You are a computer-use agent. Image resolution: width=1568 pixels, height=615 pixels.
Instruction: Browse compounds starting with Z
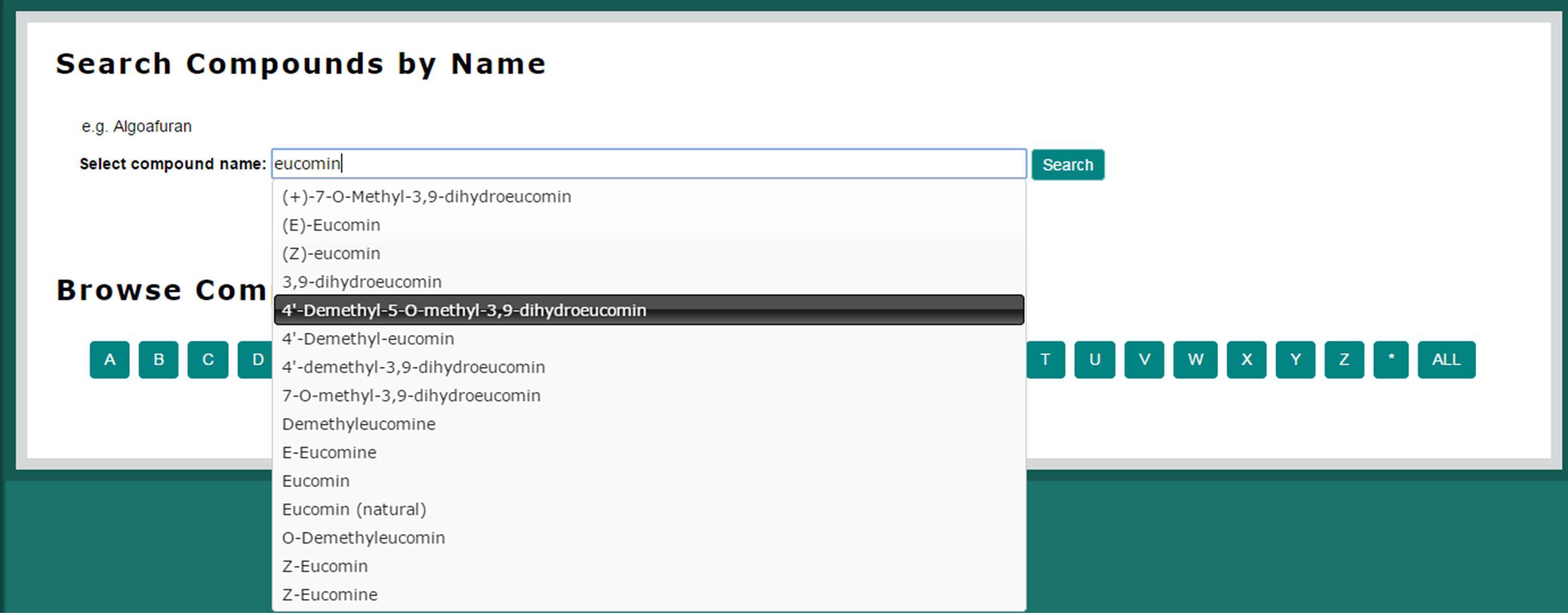[x=1344, y=360]
